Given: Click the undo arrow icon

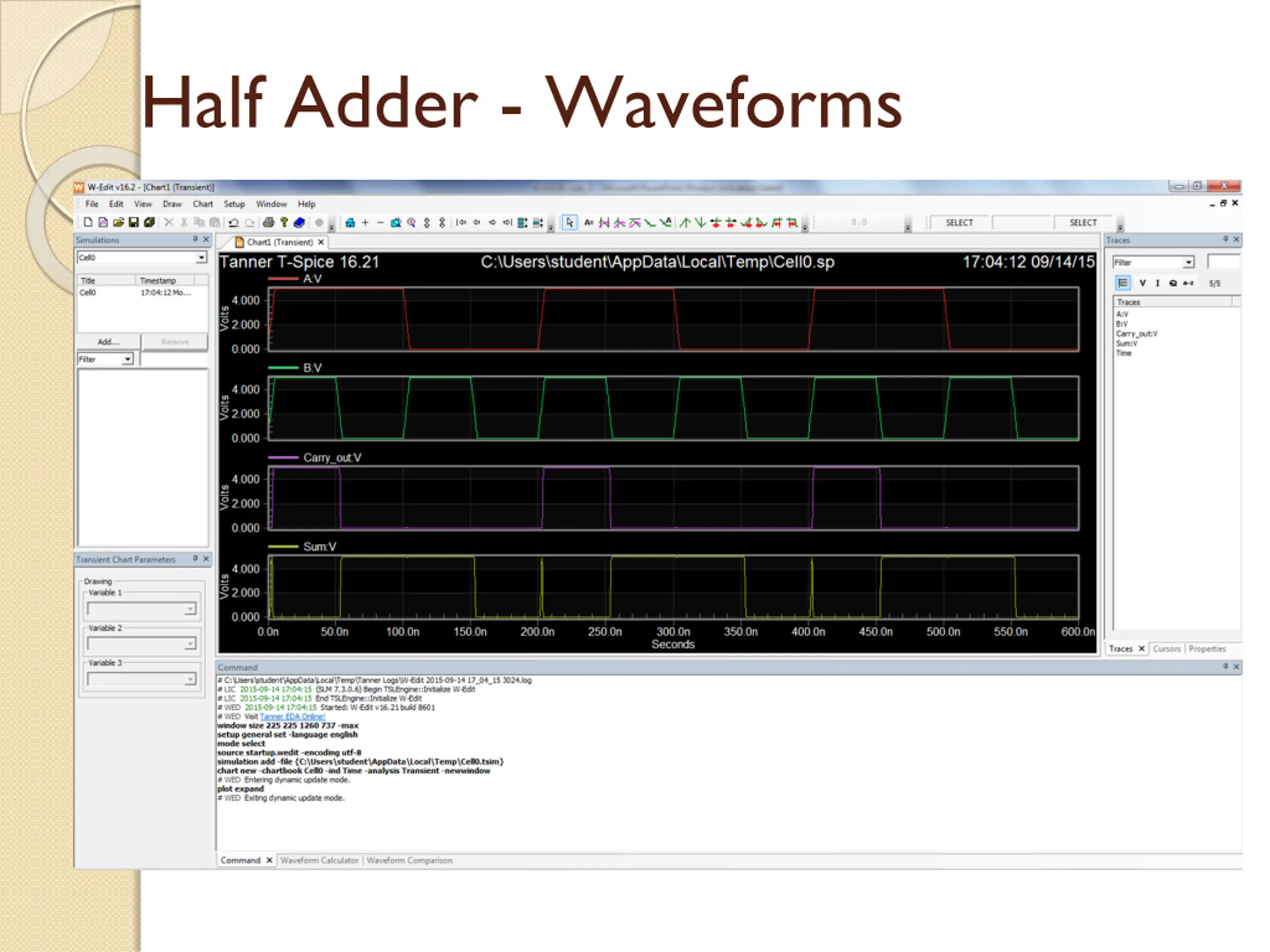Looking at the screenshot, I should (234, 222).
